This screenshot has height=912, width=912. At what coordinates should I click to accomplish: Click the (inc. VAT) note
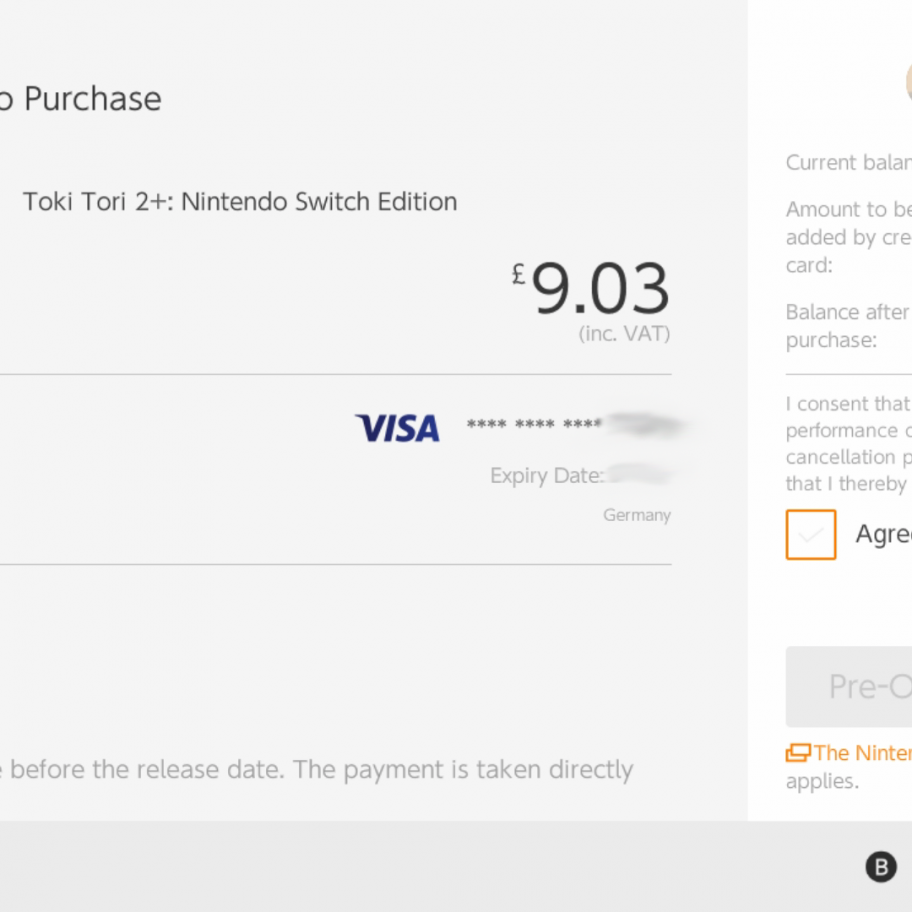click(x=624, y=334)
